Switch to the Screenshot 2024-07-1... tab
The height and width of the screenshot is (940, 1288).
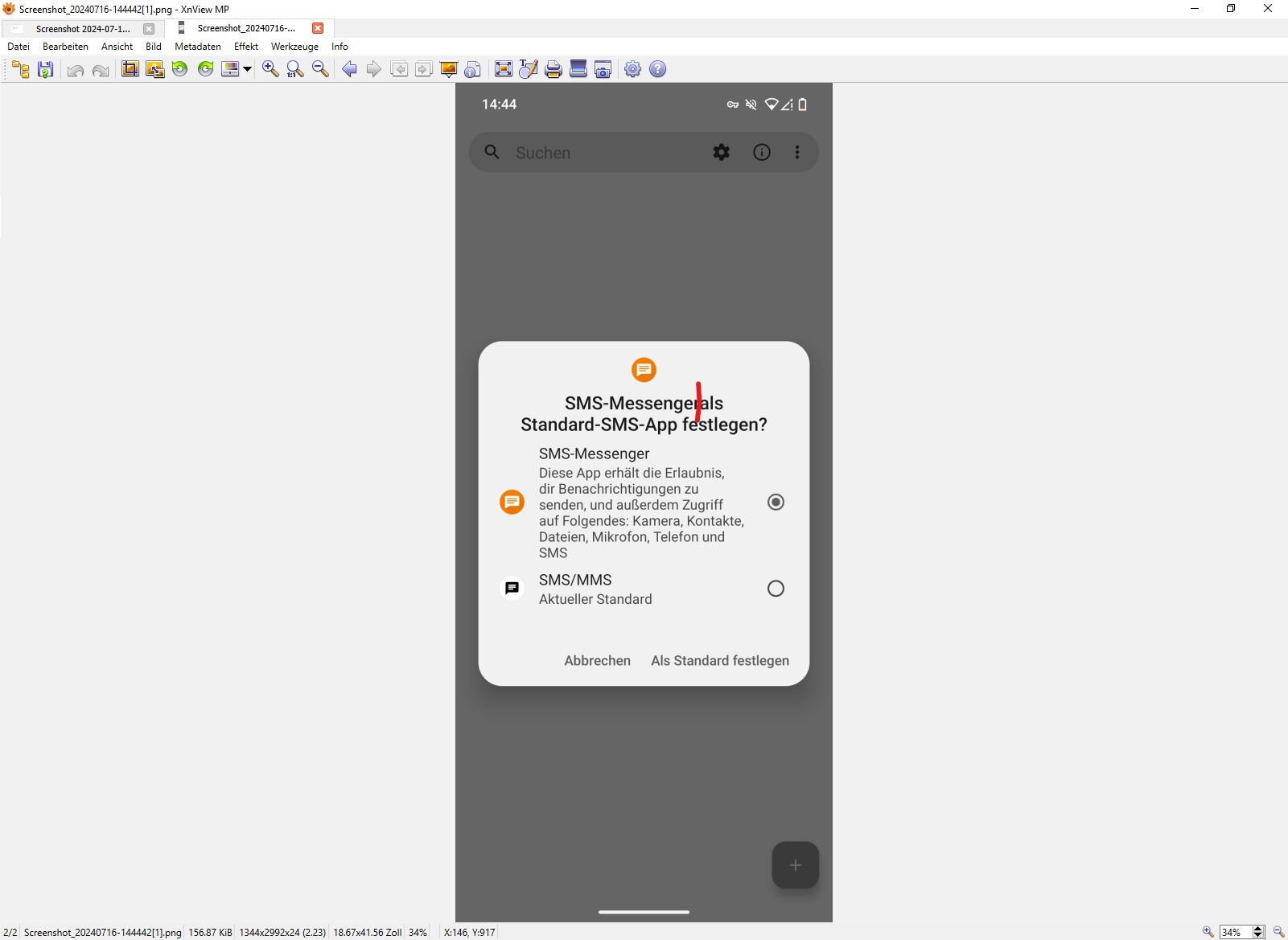pos(82,29)
